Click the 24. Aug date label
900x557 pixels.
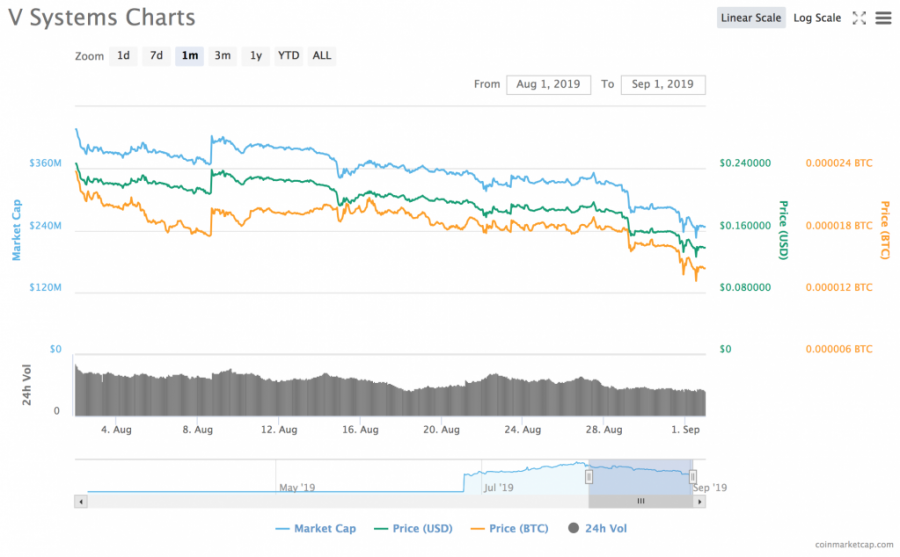point(522,430)
